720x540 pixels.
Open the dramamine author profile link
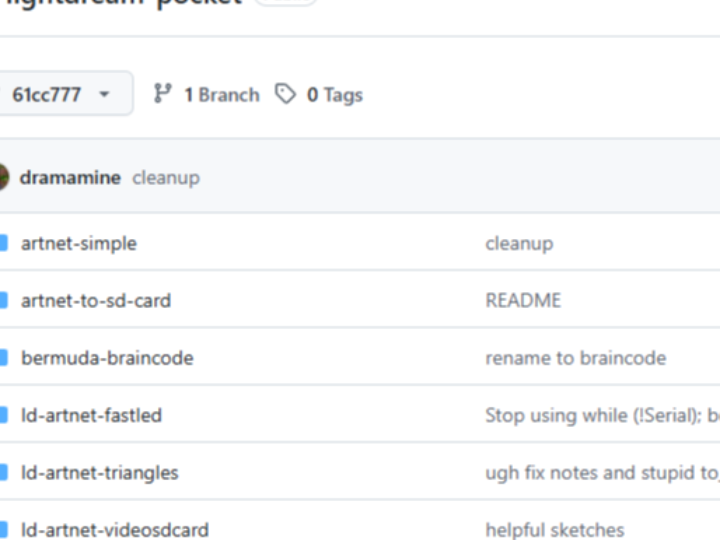[70, 178]
